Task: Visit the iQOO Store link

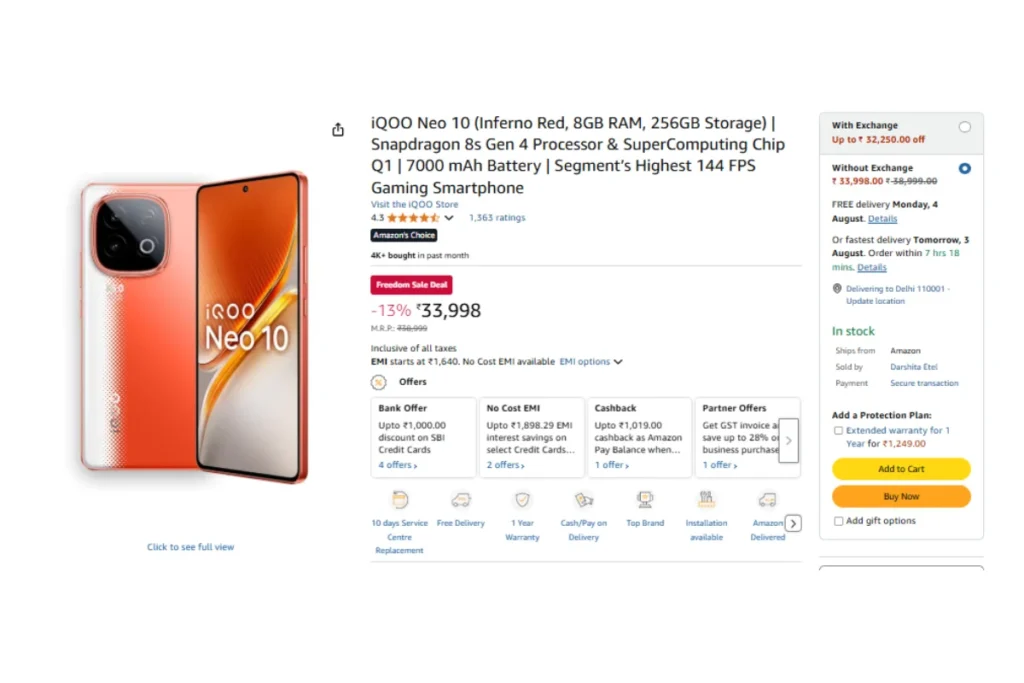Action: (x=414, y=204)
